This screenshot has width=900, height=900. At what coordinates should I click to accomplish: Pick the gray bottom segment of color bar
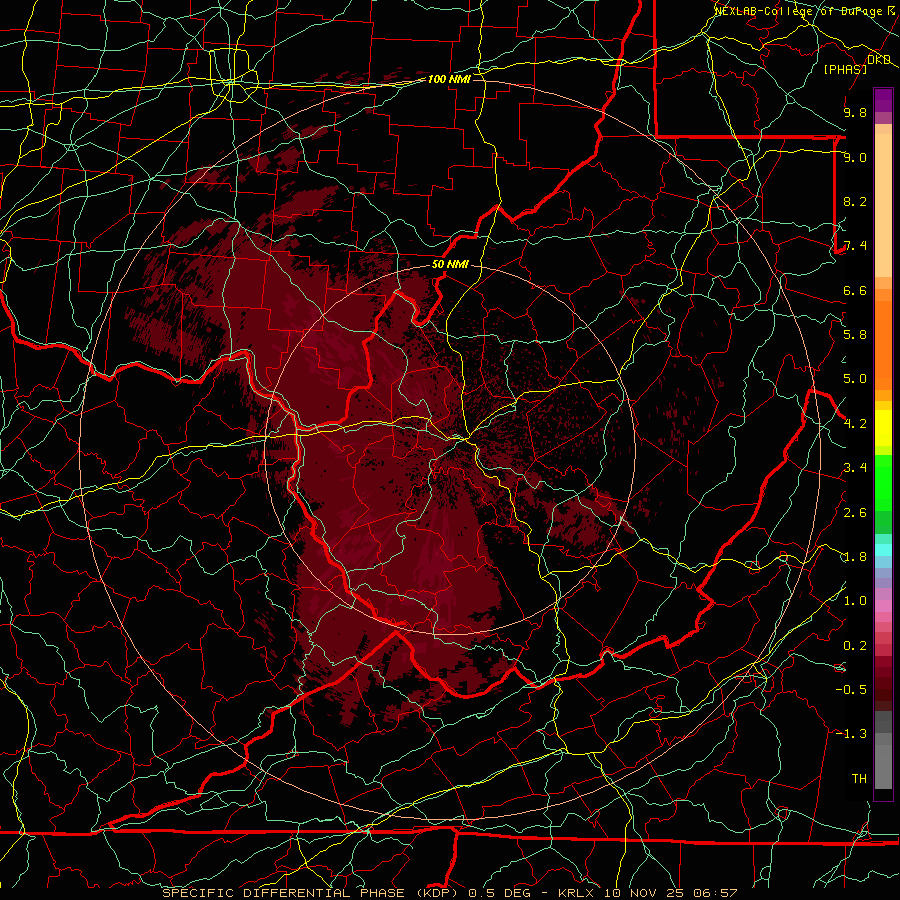tap(883, 766)
